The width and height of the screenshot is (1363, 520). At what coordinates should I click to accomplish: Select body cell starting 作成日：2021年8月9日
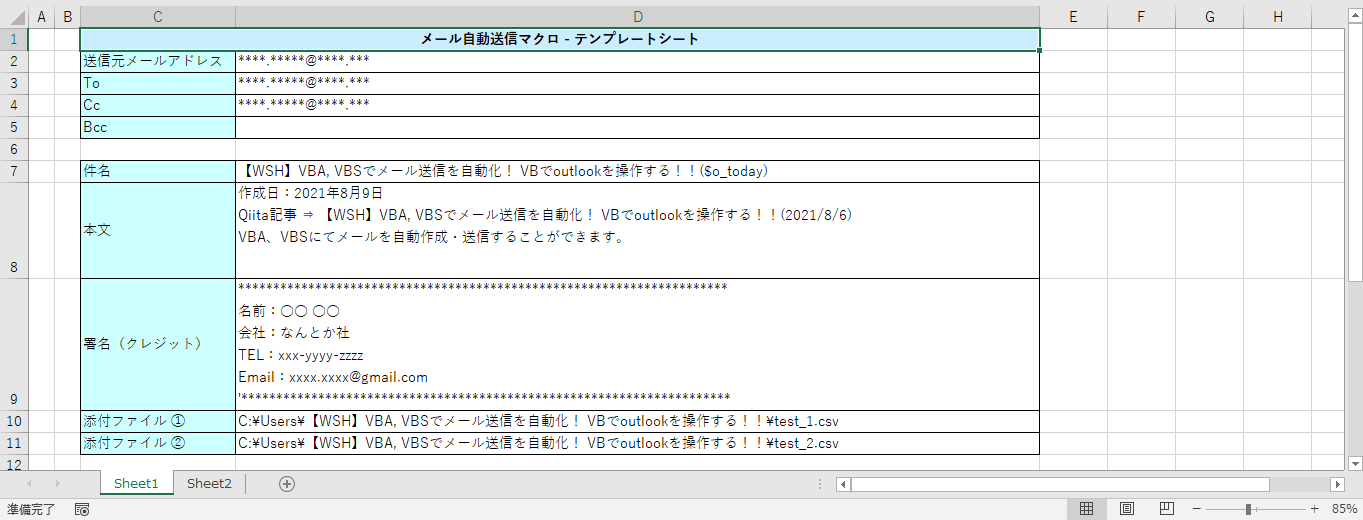click(x=638, y=230)
